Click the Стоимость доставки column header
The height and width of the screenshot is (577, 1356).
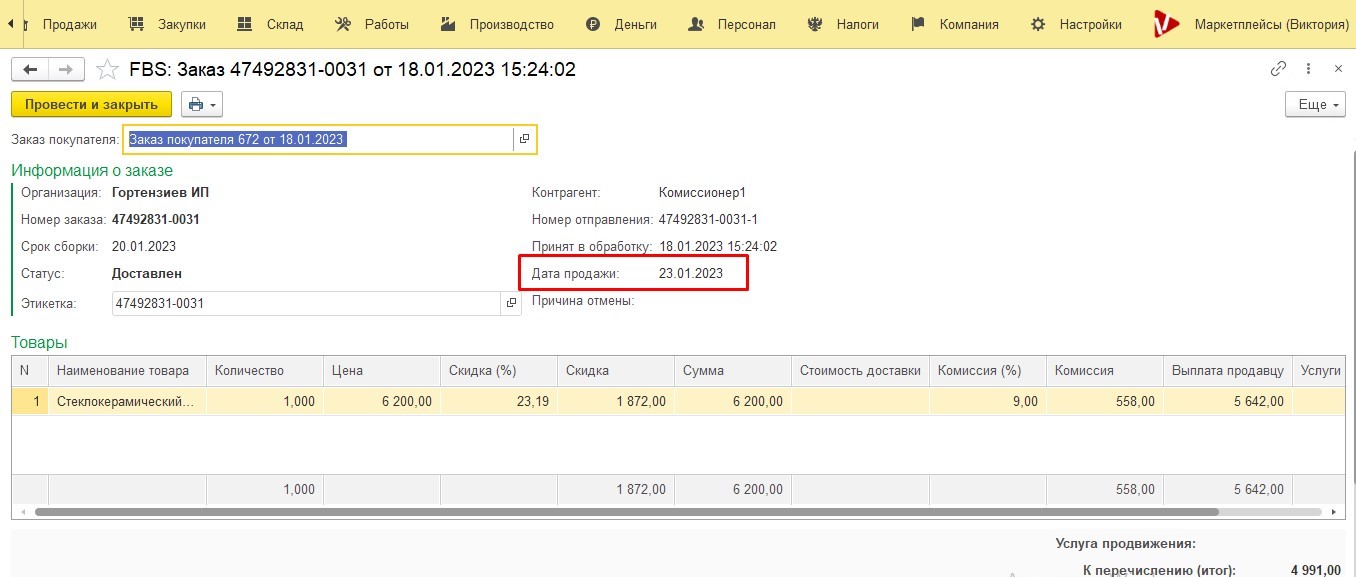point(860,370)
